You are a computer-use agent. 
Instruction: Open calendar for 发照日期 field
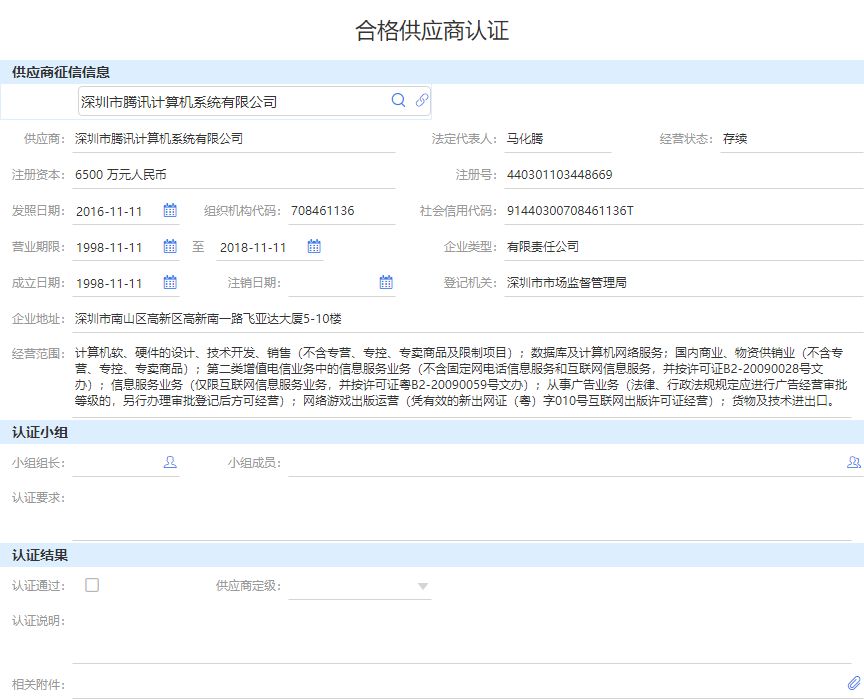click(x=170, y=210)
